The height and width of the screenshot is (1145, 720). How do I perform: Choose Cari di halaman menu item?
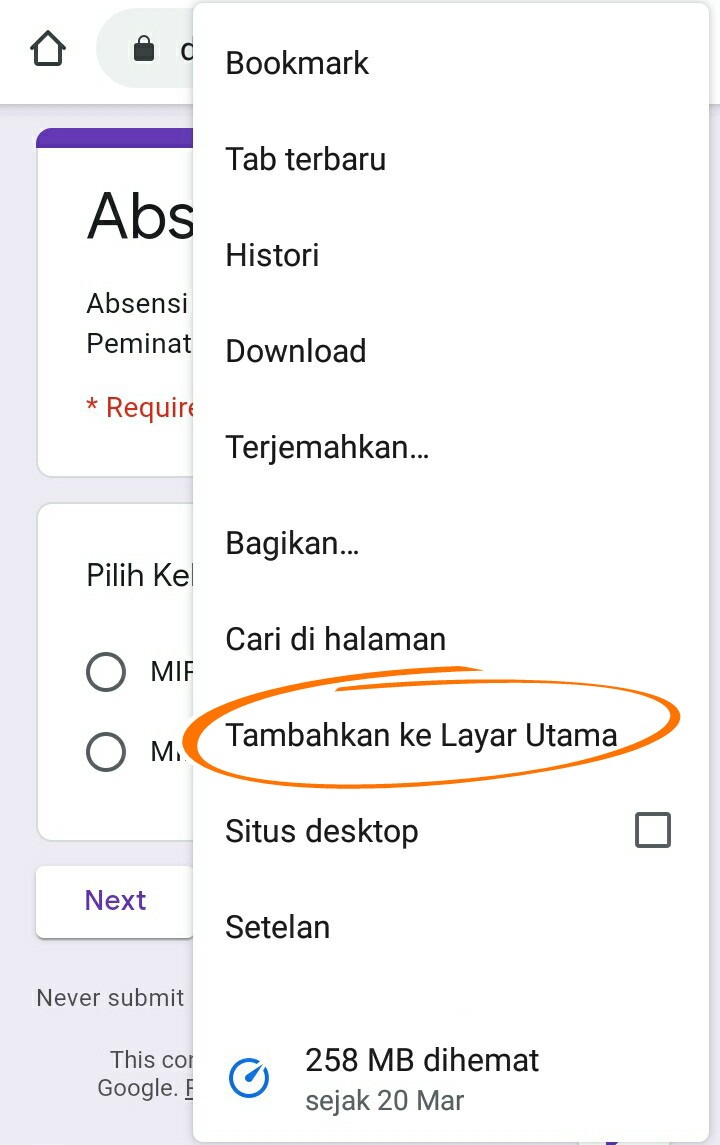pos(335,639)
